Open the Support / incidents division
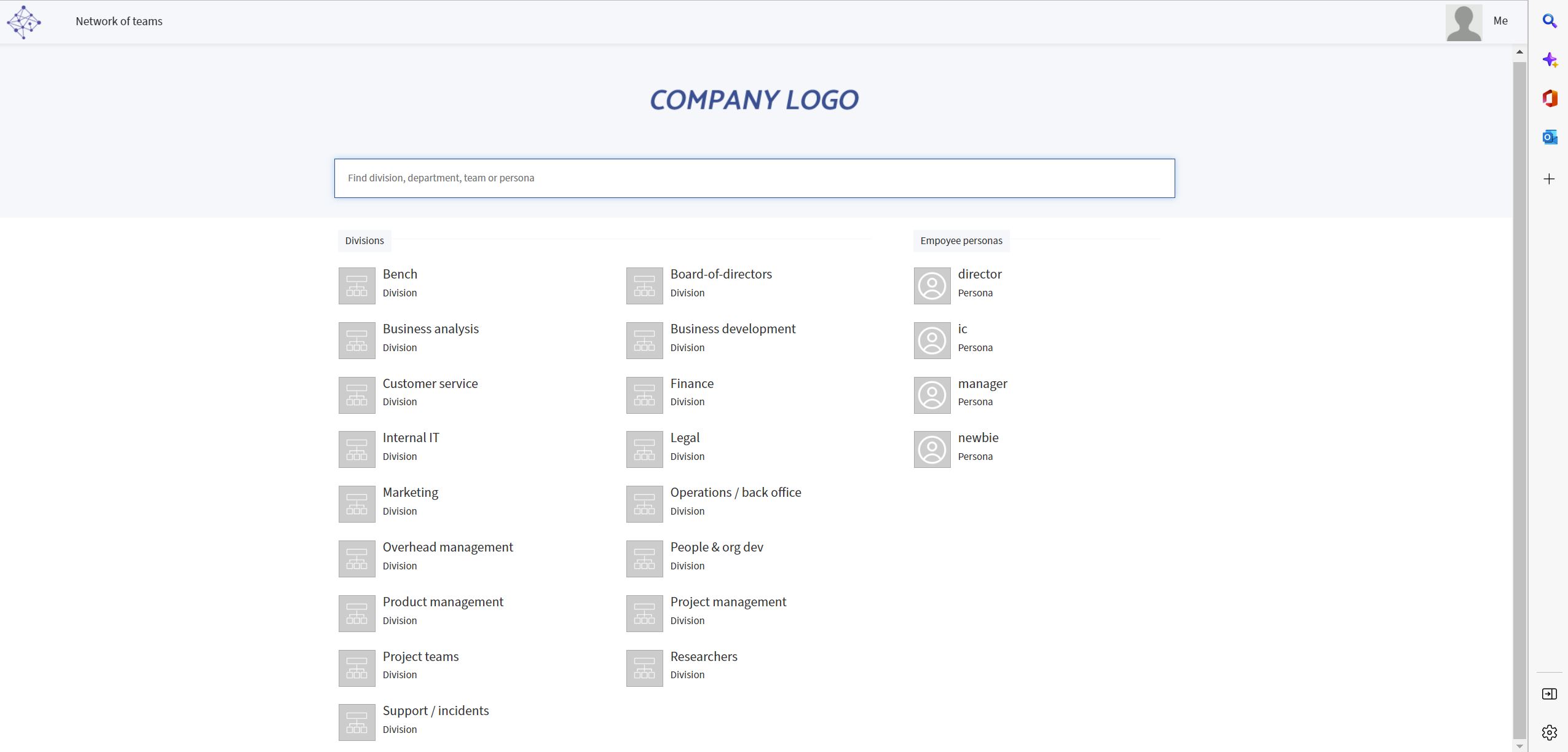 click(435, 711)
